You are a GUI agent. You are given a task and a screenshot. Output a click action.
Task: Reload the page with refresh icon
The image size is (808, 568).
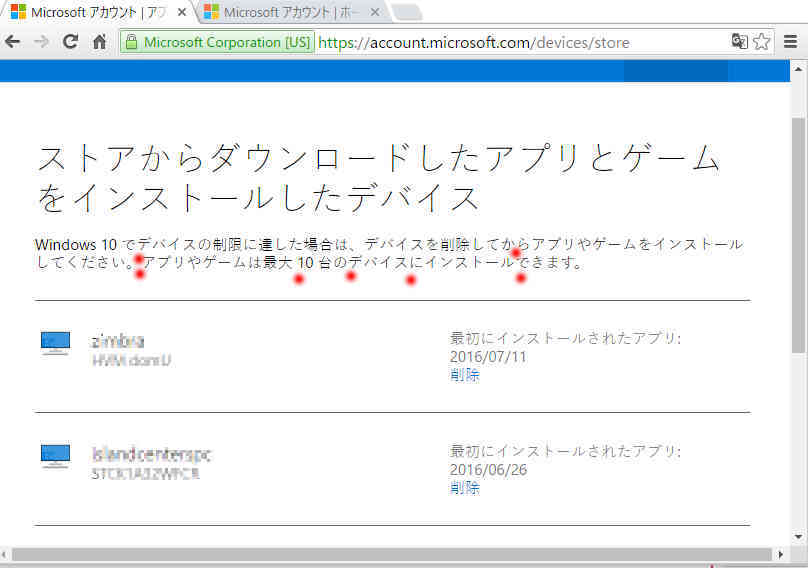(70, 42)
